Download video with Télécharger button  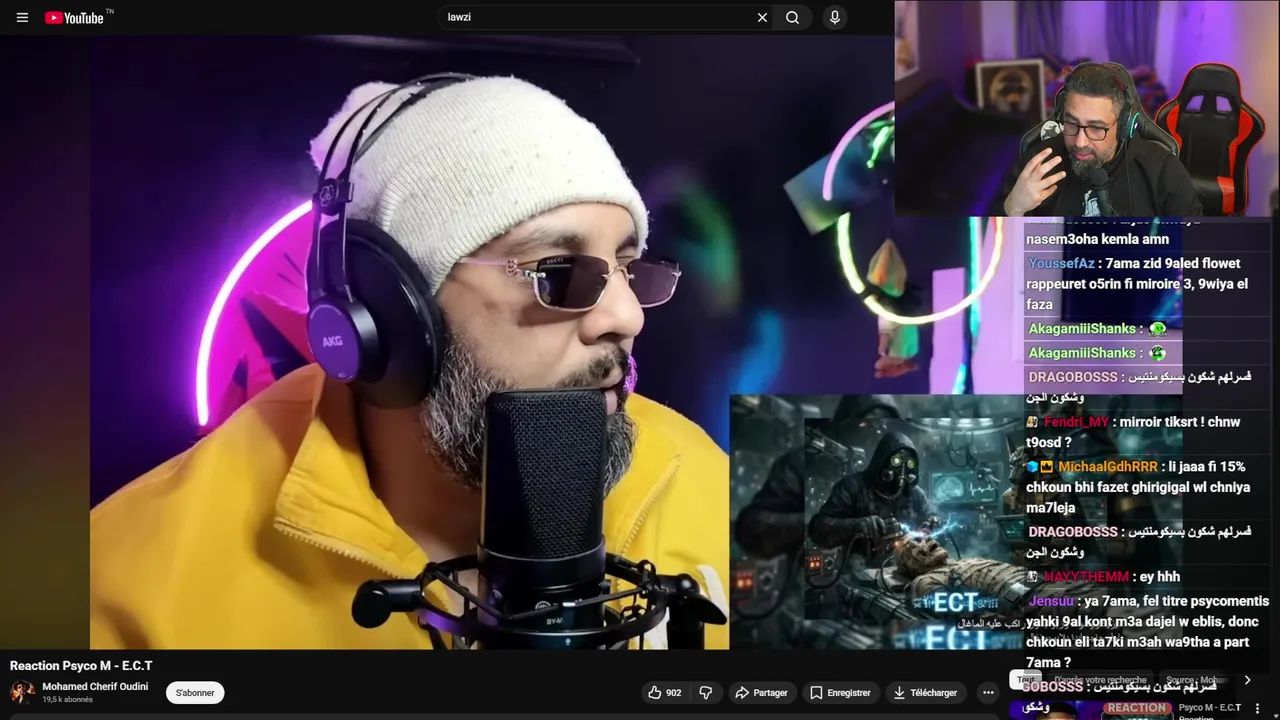coord(925,692)
